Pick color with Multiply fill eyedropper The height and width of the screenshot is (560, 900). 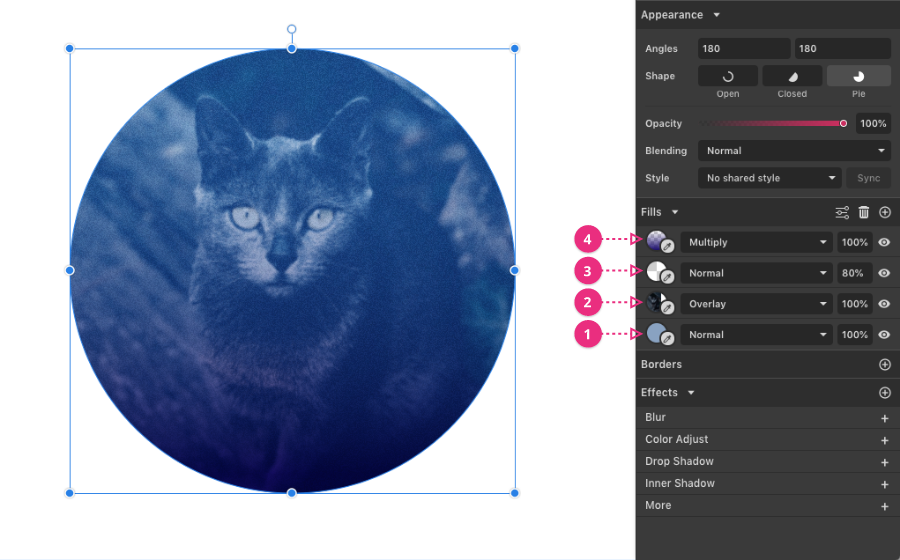[x=667, y=247]
